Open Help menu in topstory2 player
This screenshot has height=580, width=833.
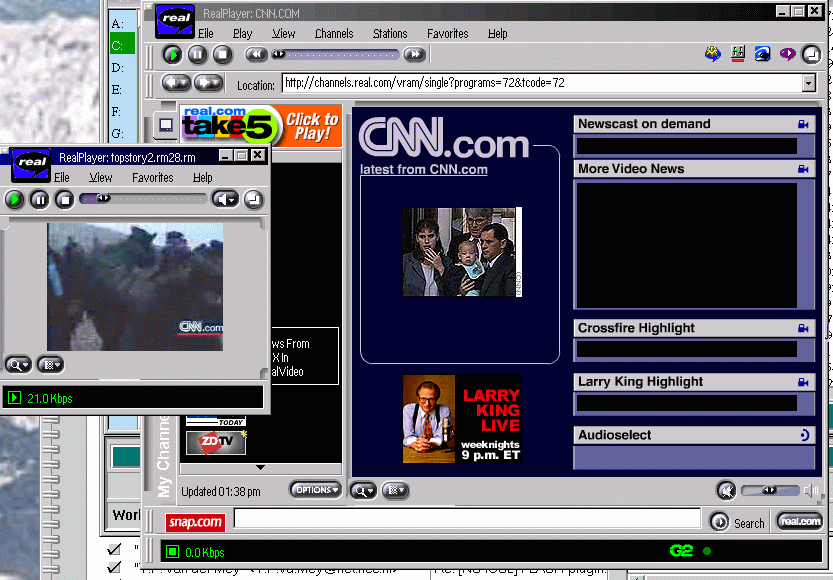coord(202,178)
